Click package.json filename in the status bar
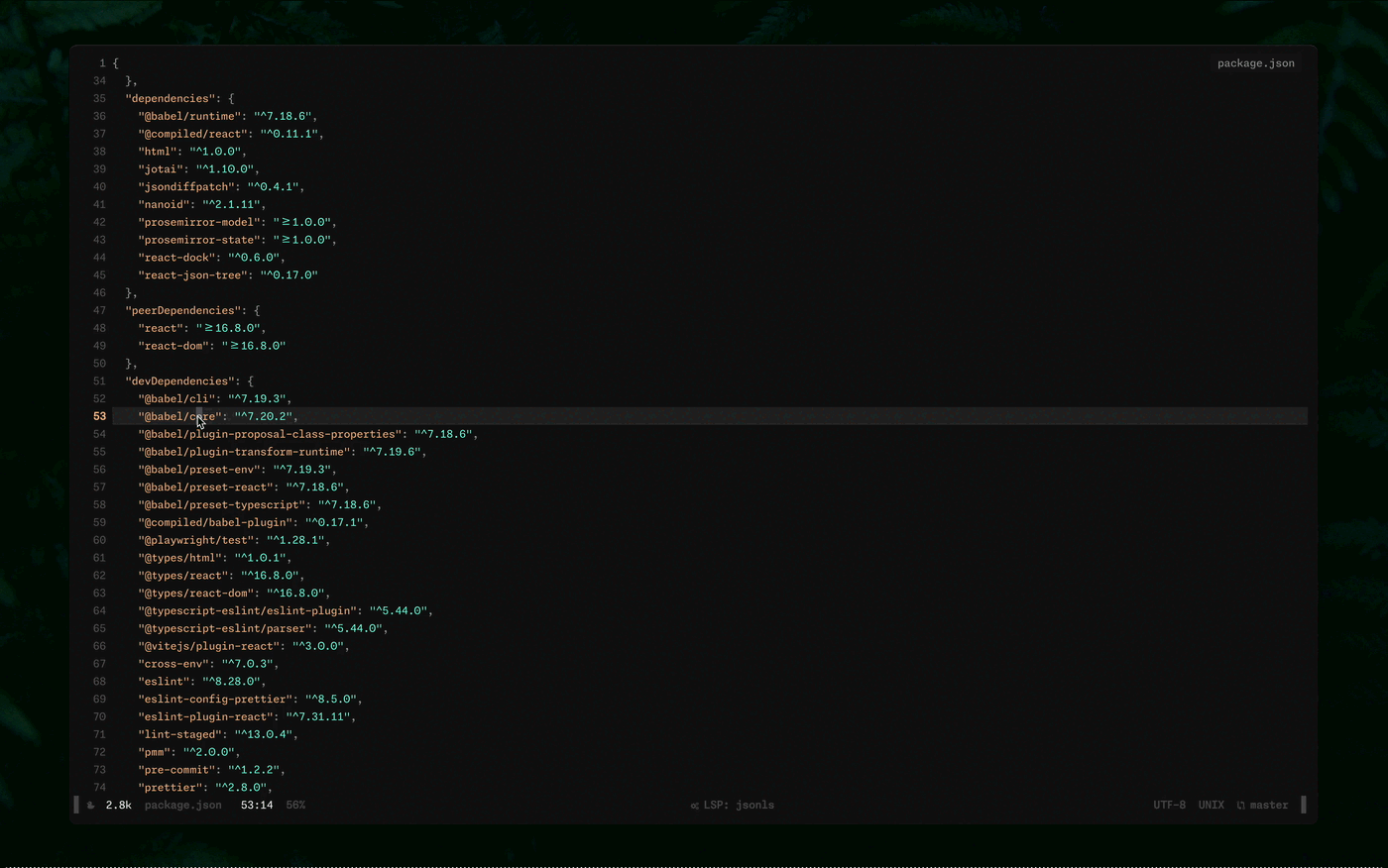This screenshot has width=1388, height=868. [x=183, y=806]
